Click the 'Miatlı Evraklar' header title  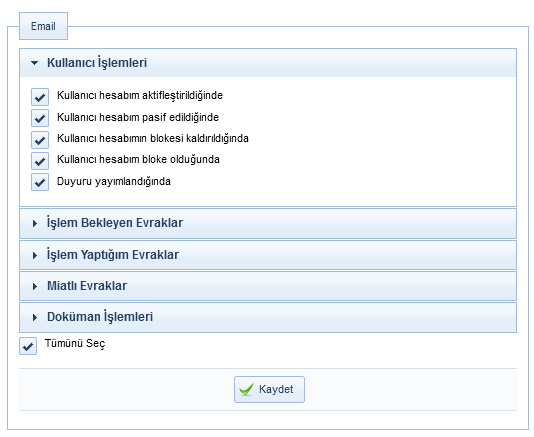[87, 286]
